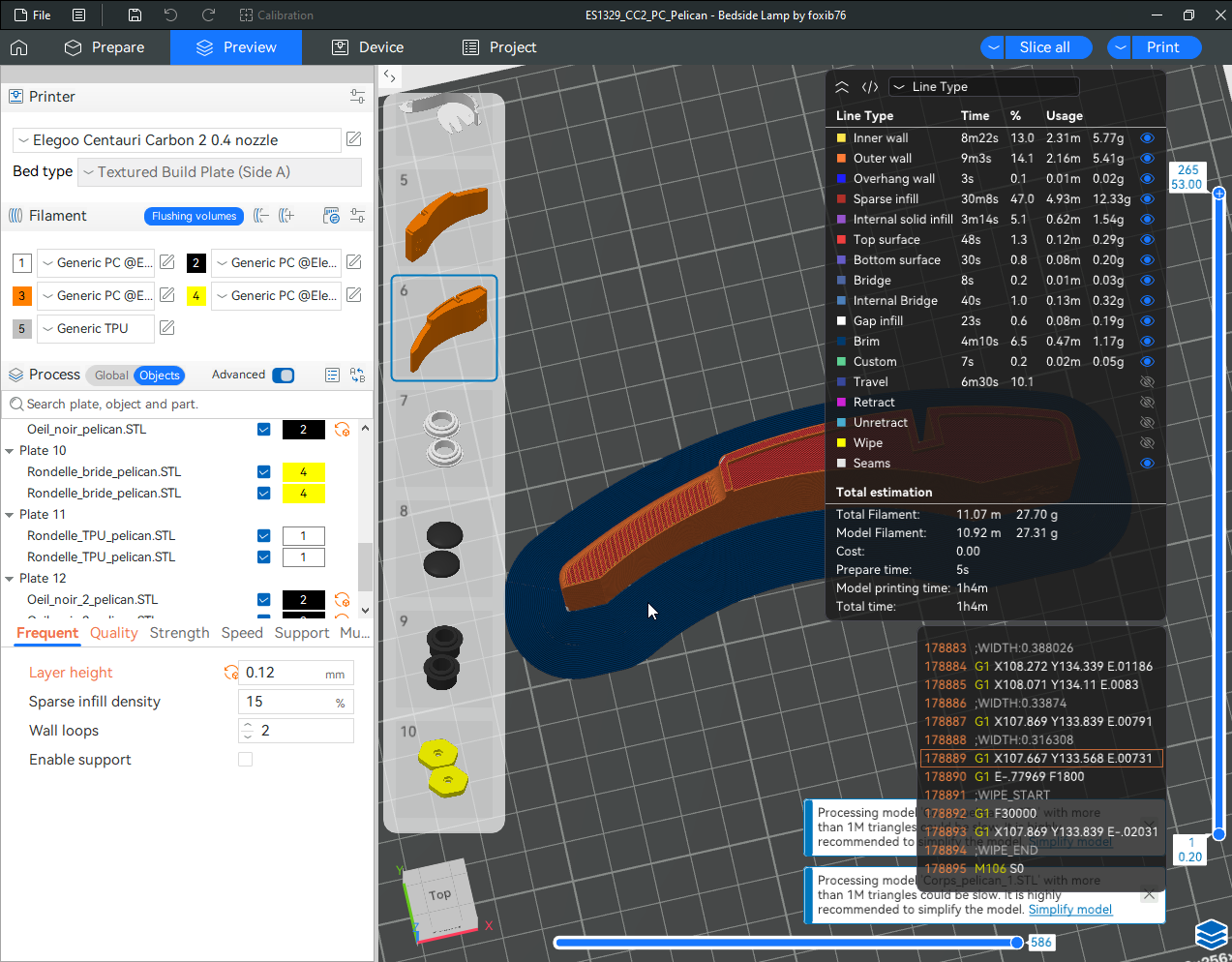
Task: Edit filament 3 Generic PC preset
Action: click(167, 295)
